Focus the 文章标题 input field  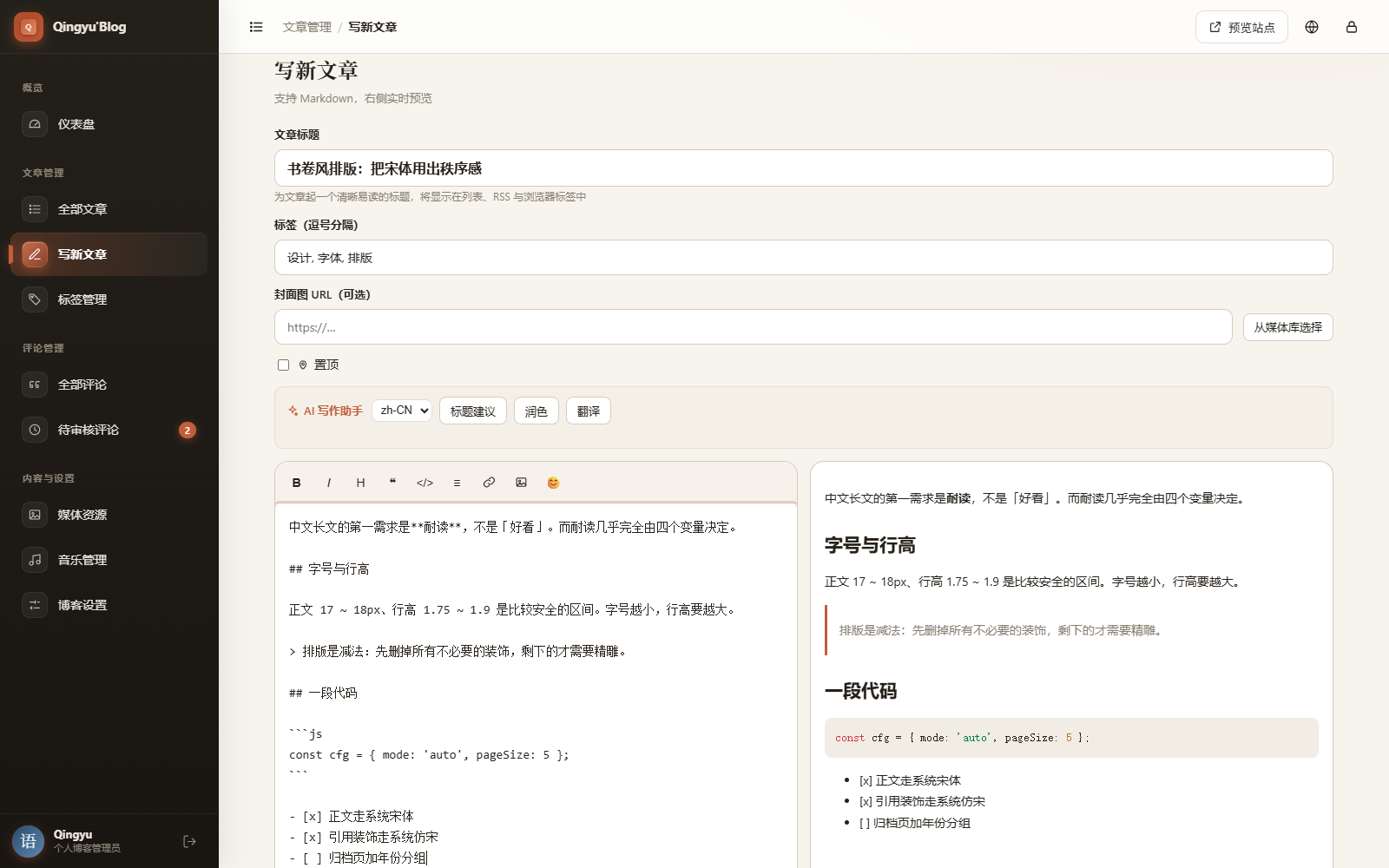[804, 168]
